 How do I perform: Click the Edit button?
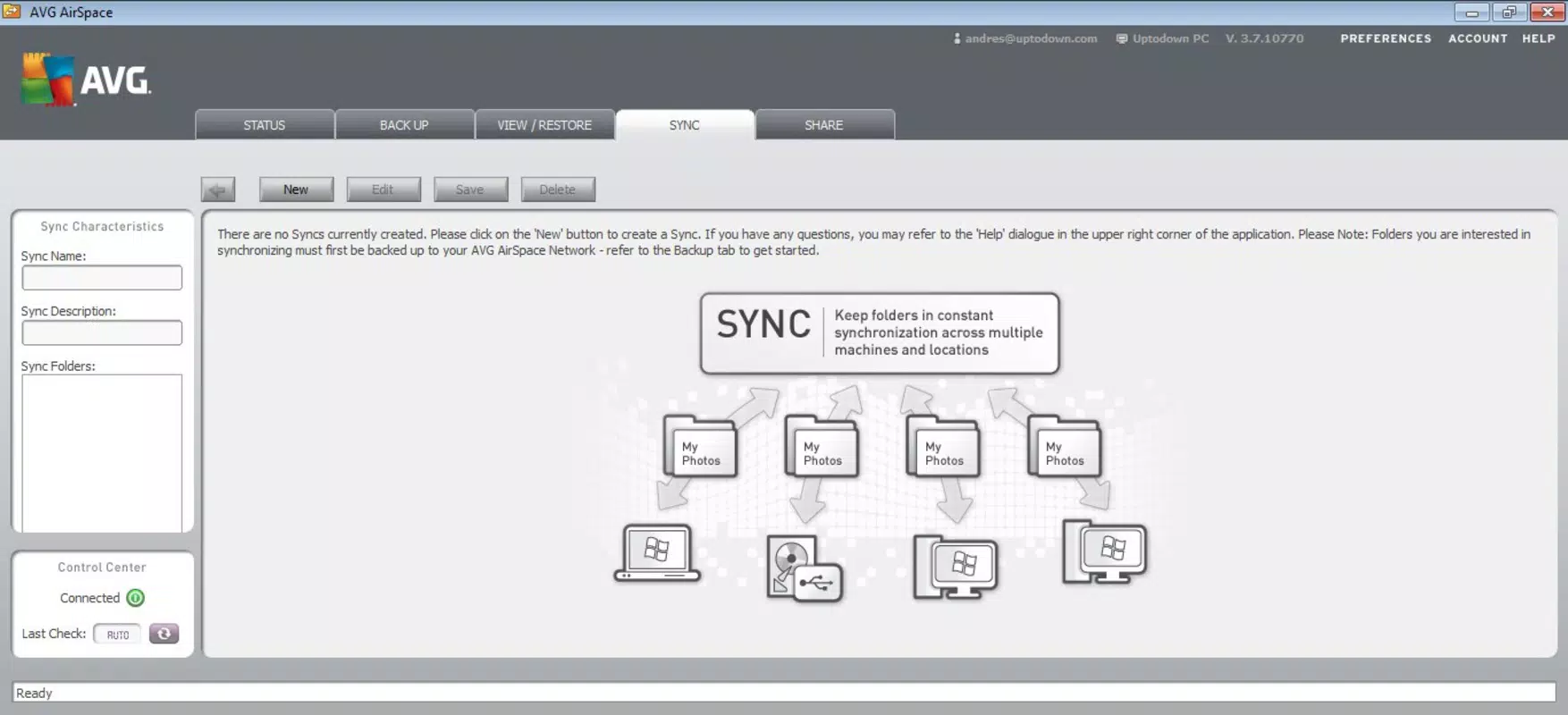[x=383, y=189]
